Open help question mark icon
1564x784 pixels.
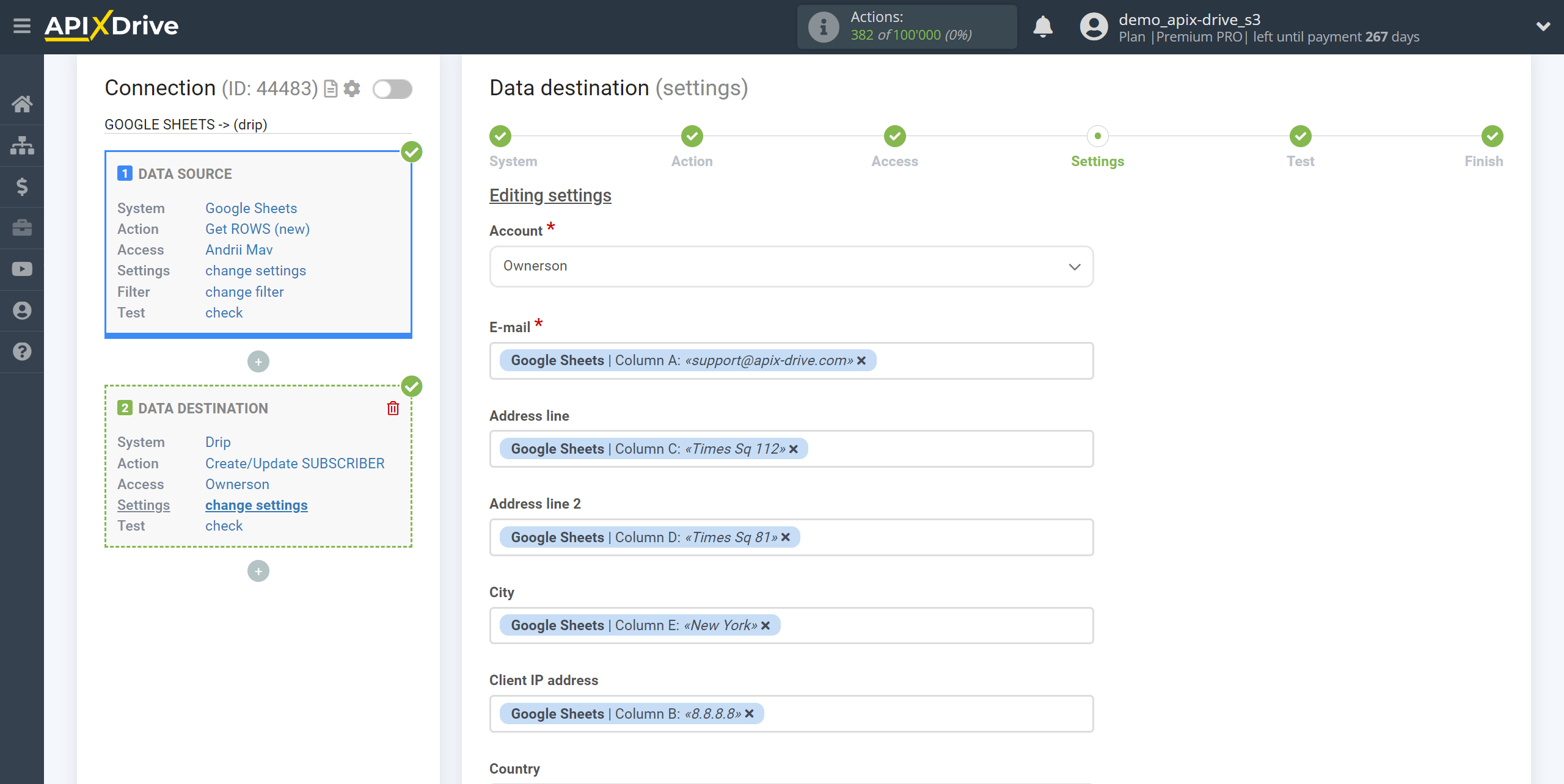[x=22, y=352]
